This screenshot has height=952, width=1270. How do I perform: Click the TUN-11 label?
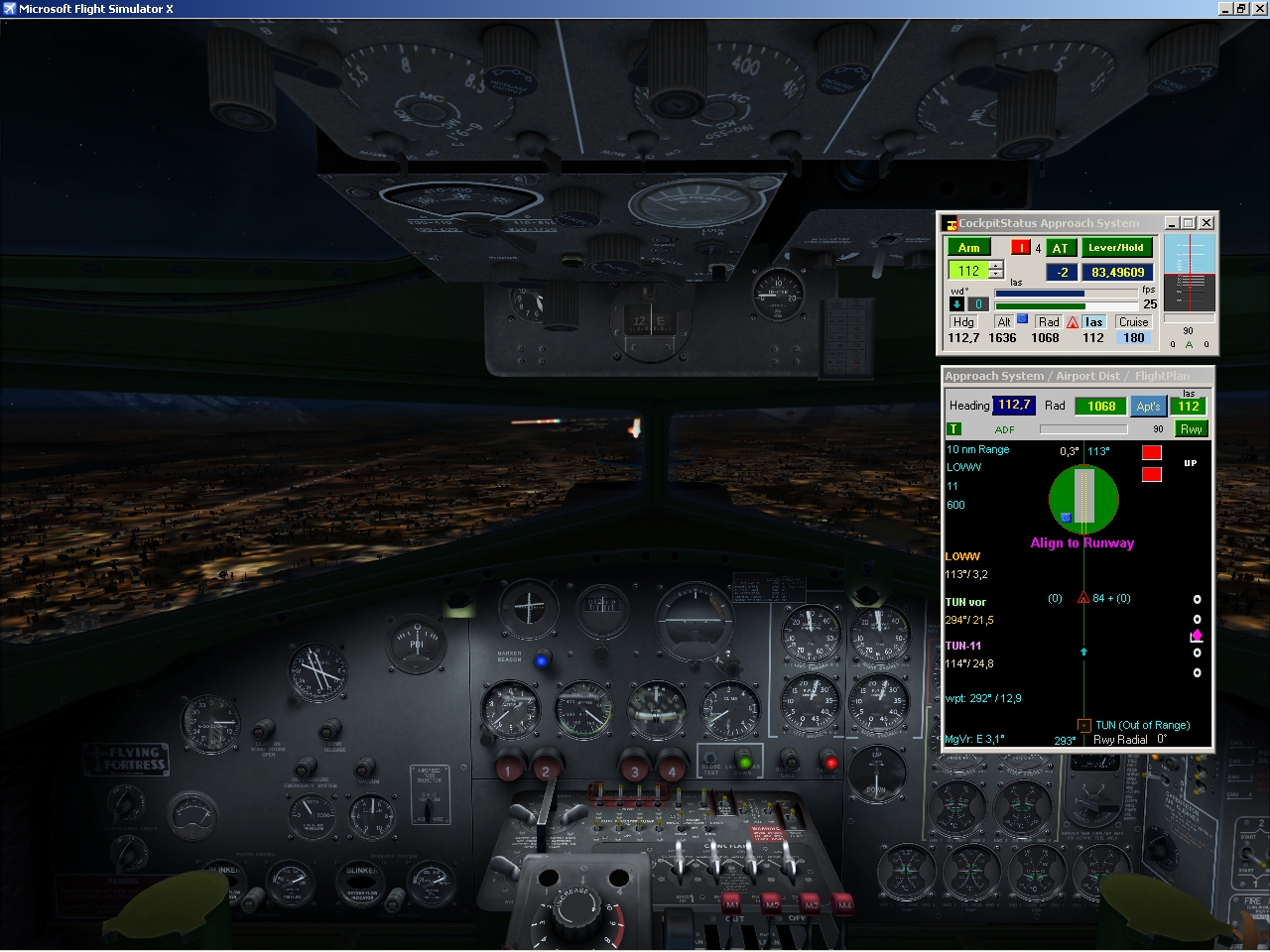[x=963, y=646]
